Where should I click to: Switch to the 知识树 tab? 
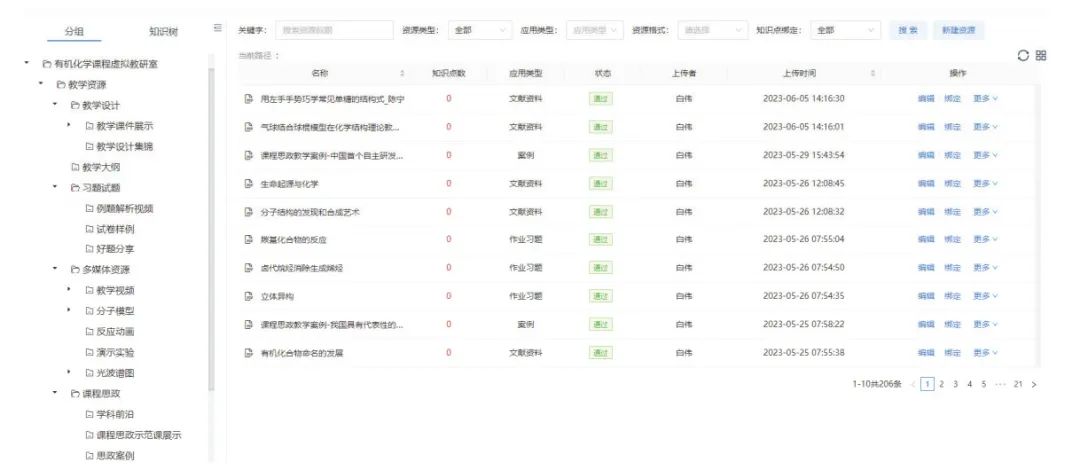tap(163, 32)
